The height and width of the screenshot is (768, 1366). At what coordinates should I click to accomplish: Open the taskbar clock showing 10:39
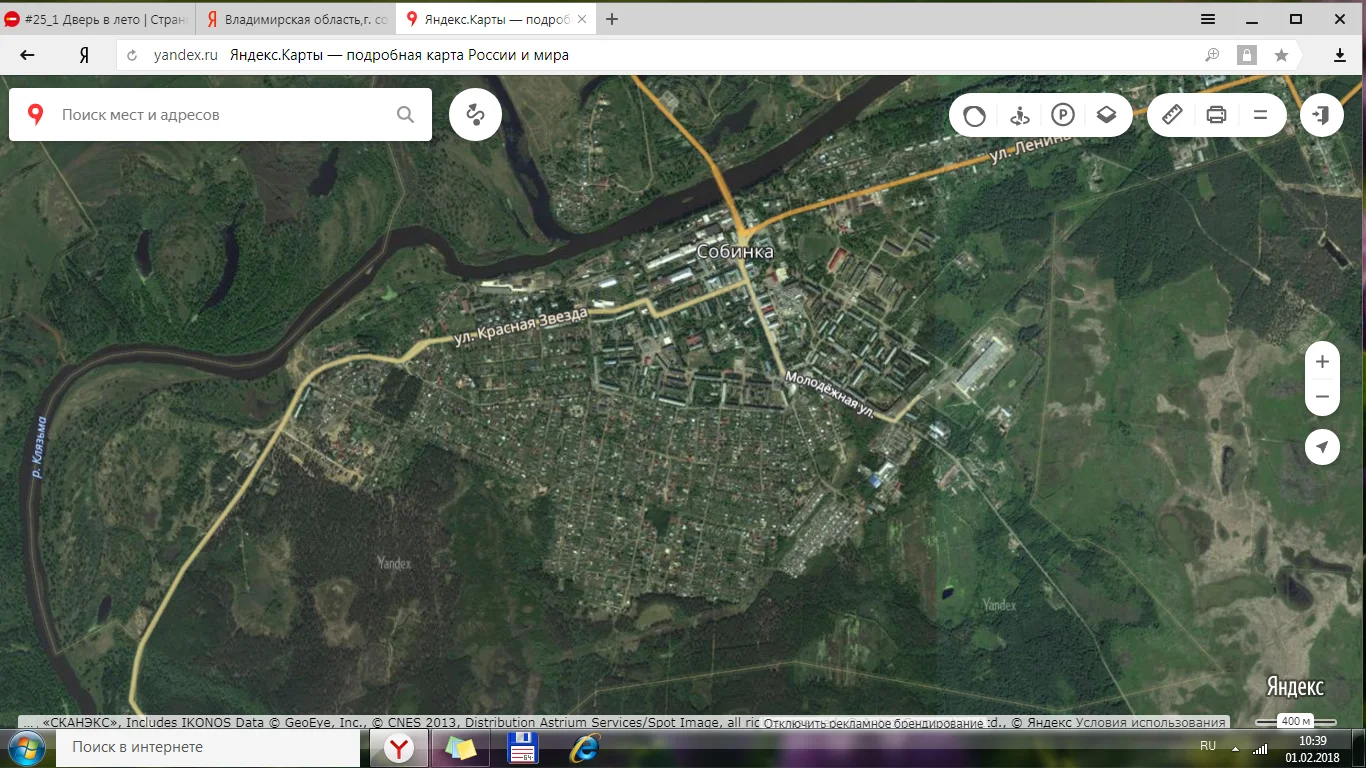(x=1311, y=748)
